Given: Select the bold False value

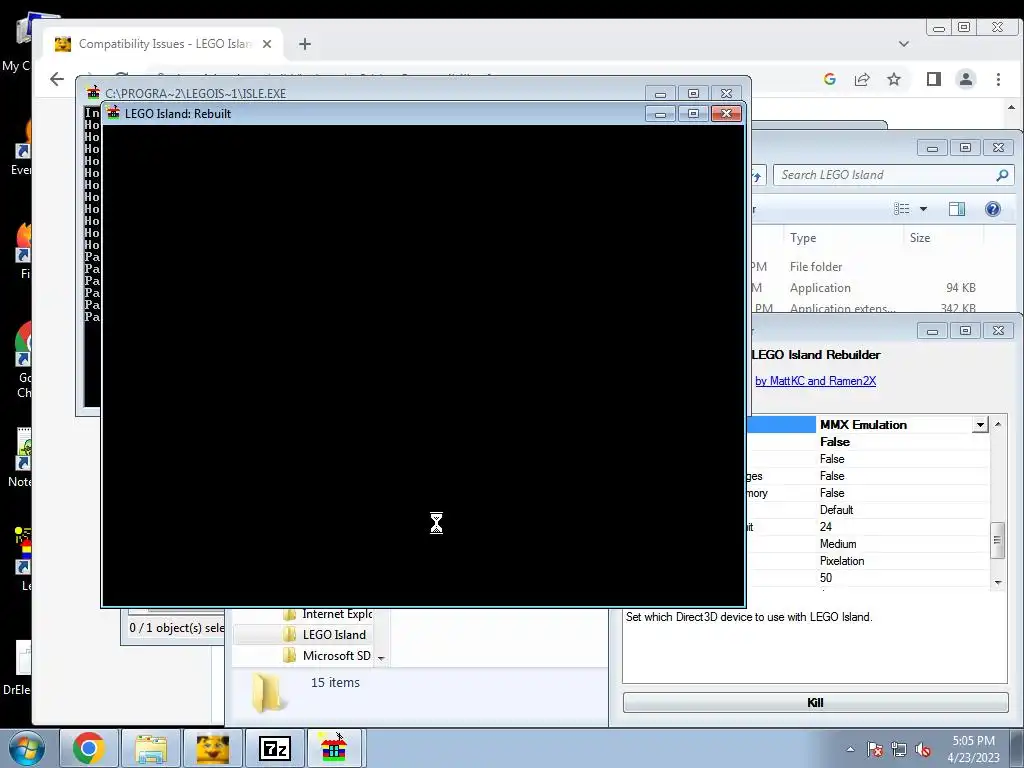Looking at the screenshot, I should [x=835, y=442].
